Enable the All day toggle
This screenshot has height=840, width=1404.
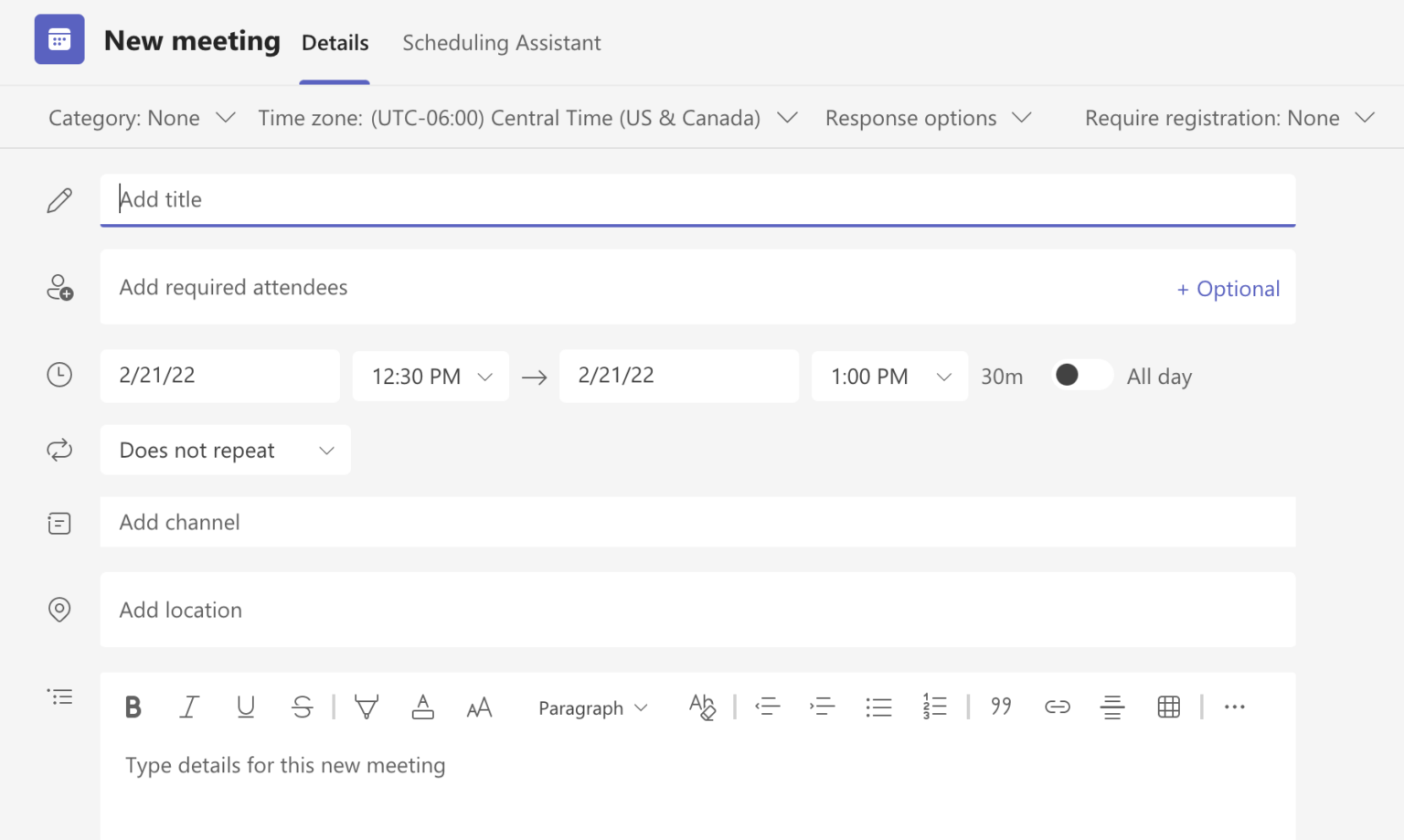(x=1081, y=376)
